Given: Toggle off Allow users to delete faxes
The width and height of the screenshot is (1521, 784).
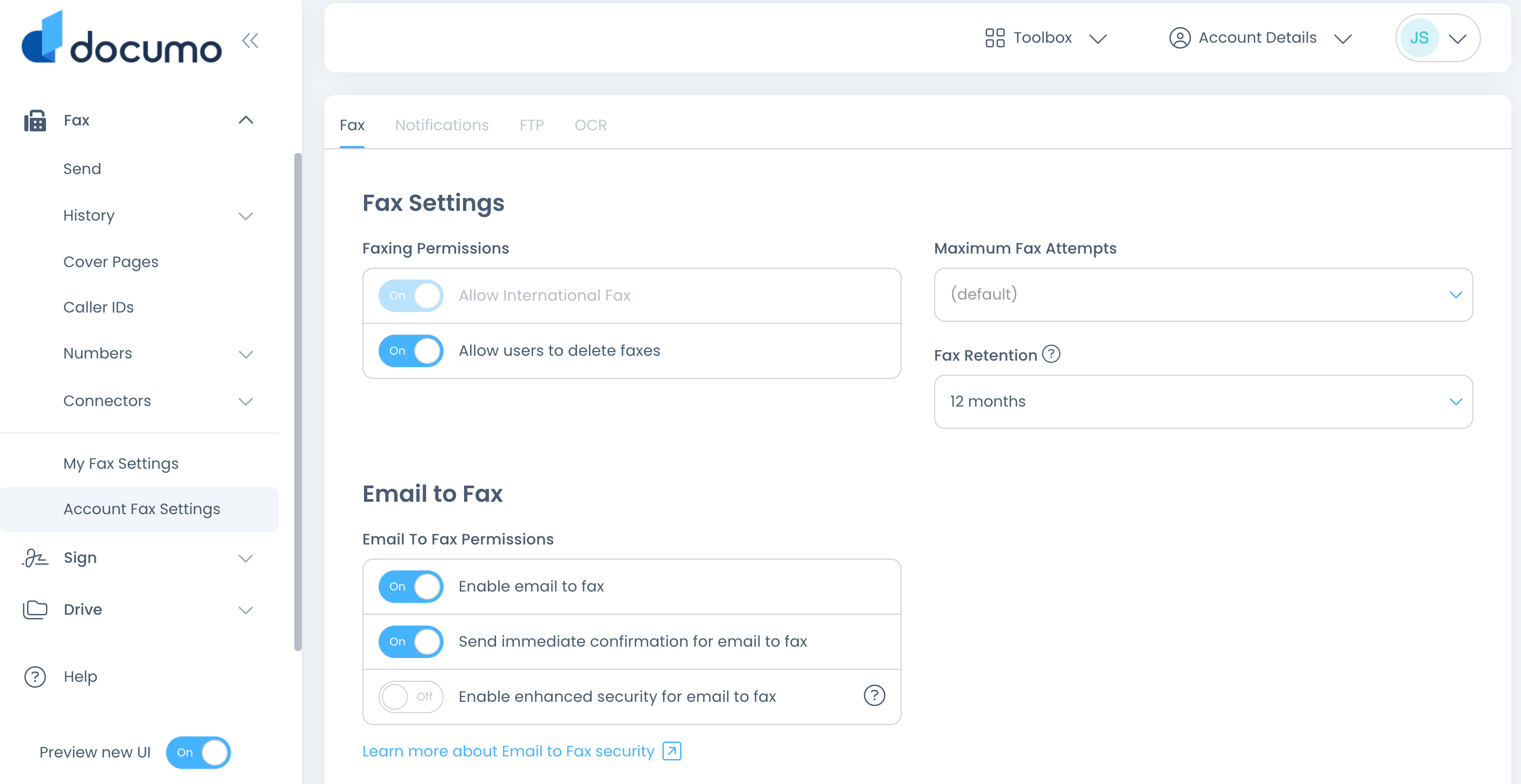Looking at the screenshot, I should 411,350.
